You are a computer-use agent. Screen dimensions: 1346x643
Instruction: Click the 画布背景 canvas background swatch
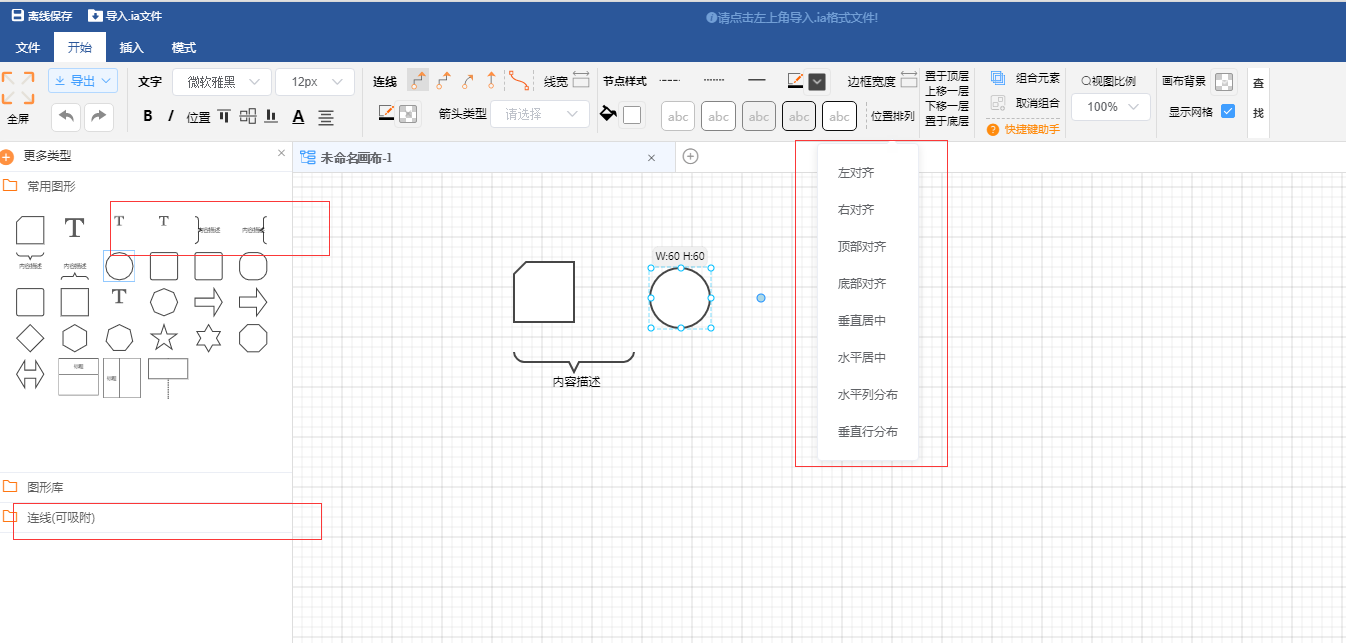click(x=1224, y=81)
